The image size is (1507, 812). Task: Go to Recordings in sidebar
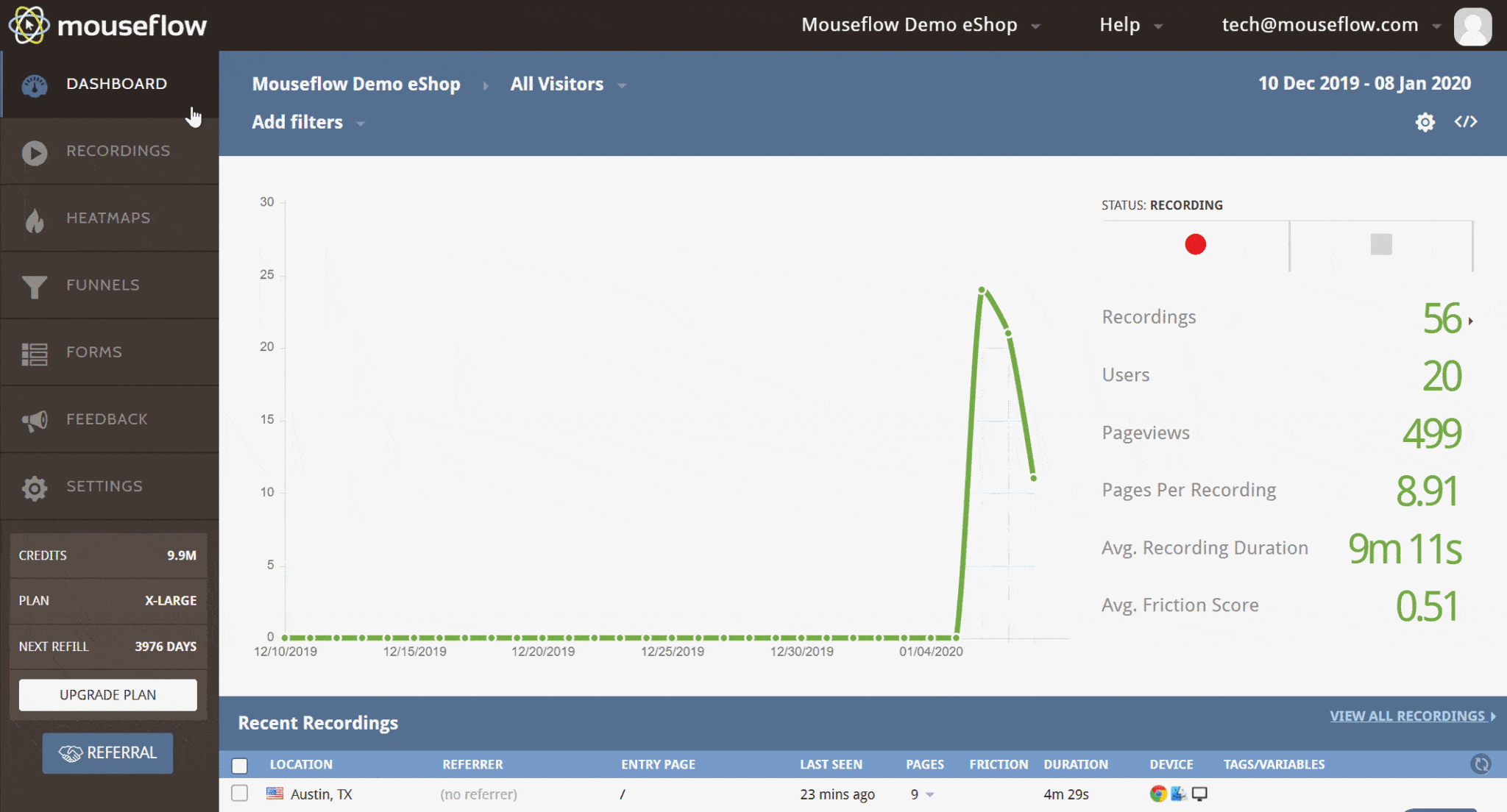pyautogui.click(x=118, y=152)
